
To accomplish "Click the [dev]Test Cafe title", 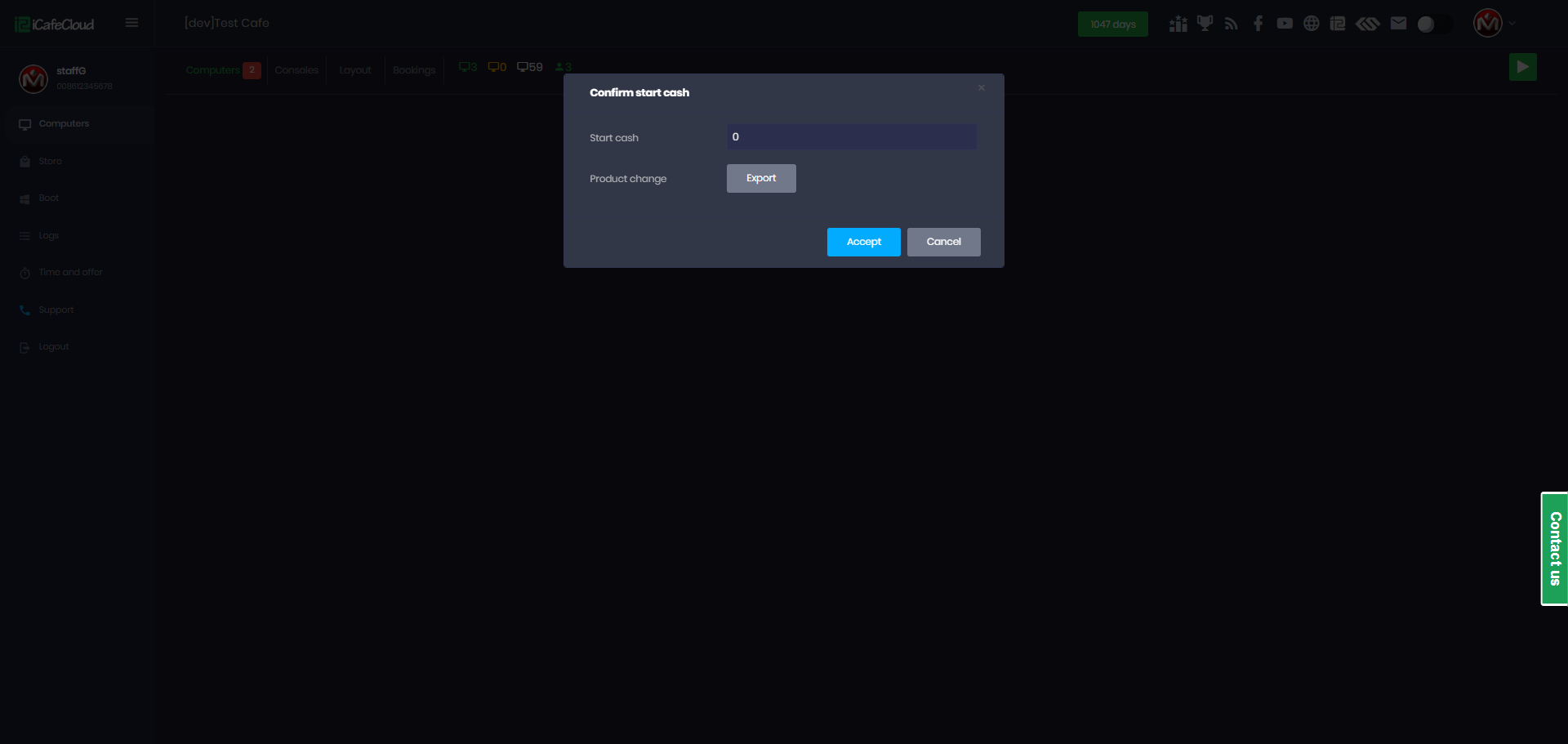I will click(227, 23).
